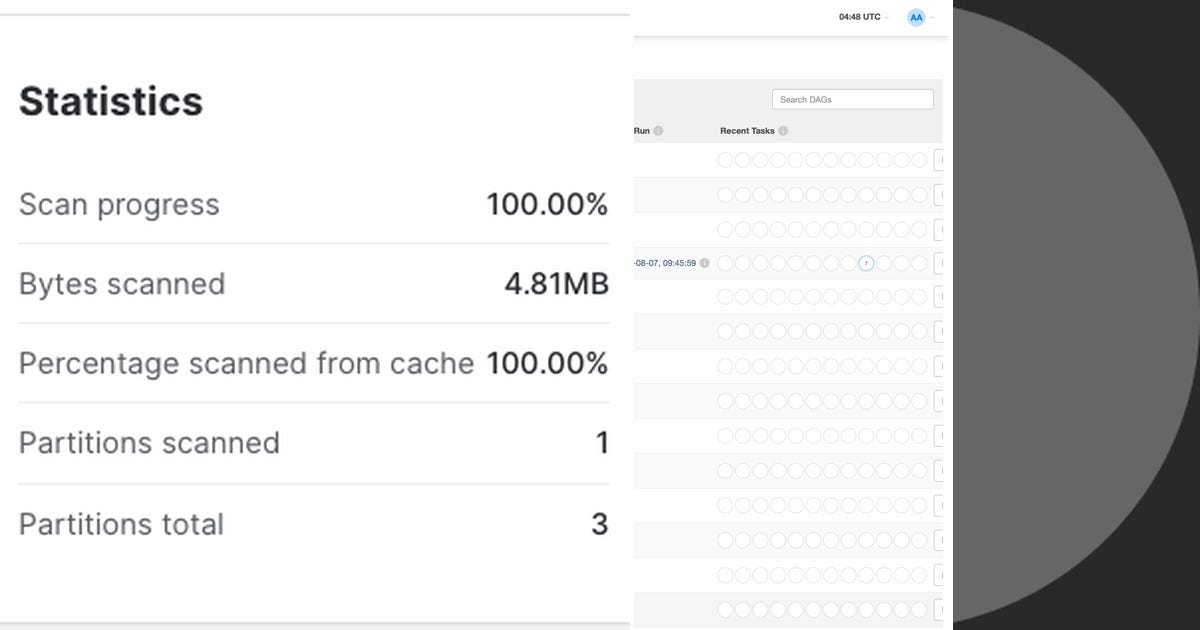Select the blue-outlined recent task circle

click(866, 263)
